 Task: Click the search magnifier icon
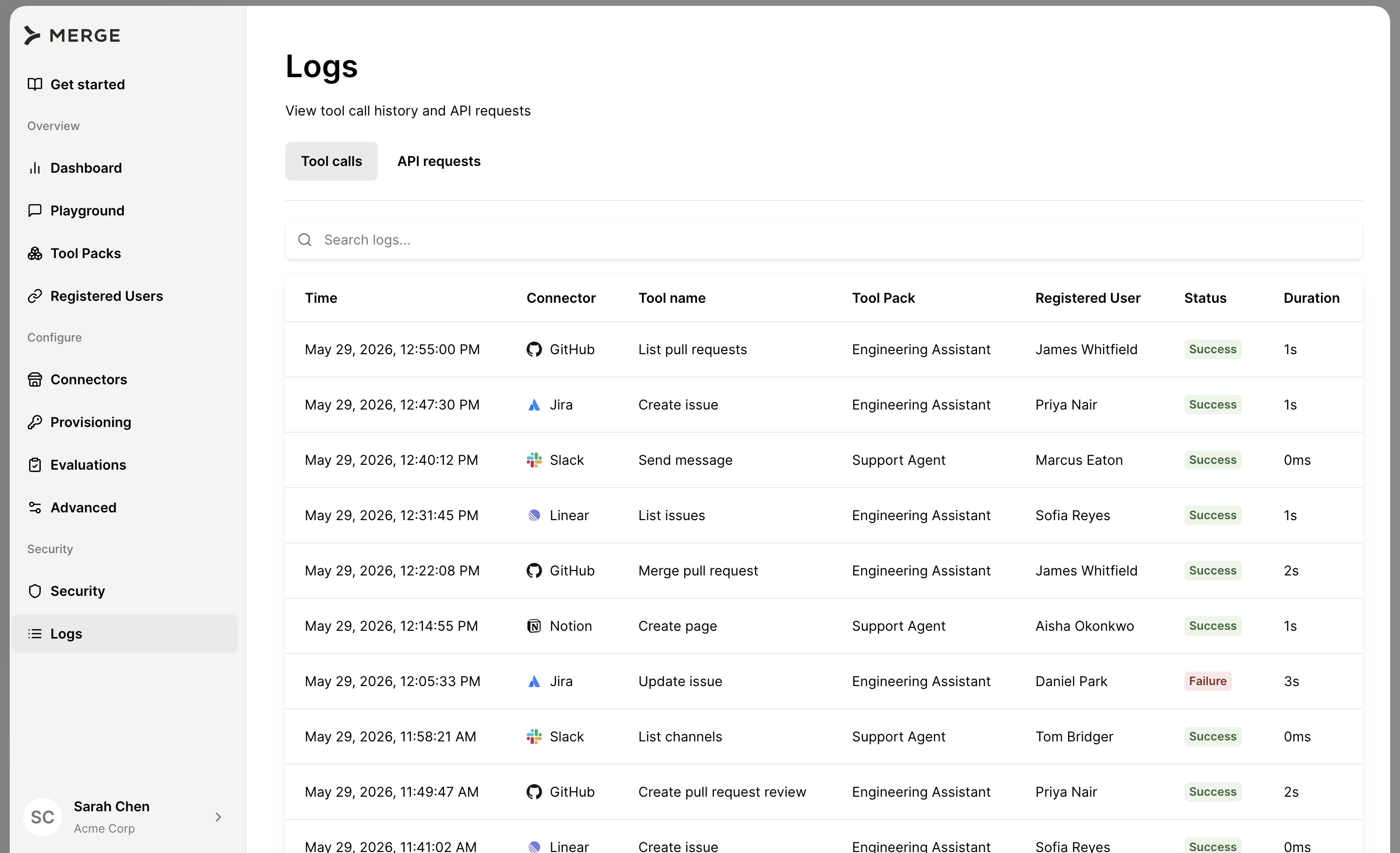coord(305,240)
